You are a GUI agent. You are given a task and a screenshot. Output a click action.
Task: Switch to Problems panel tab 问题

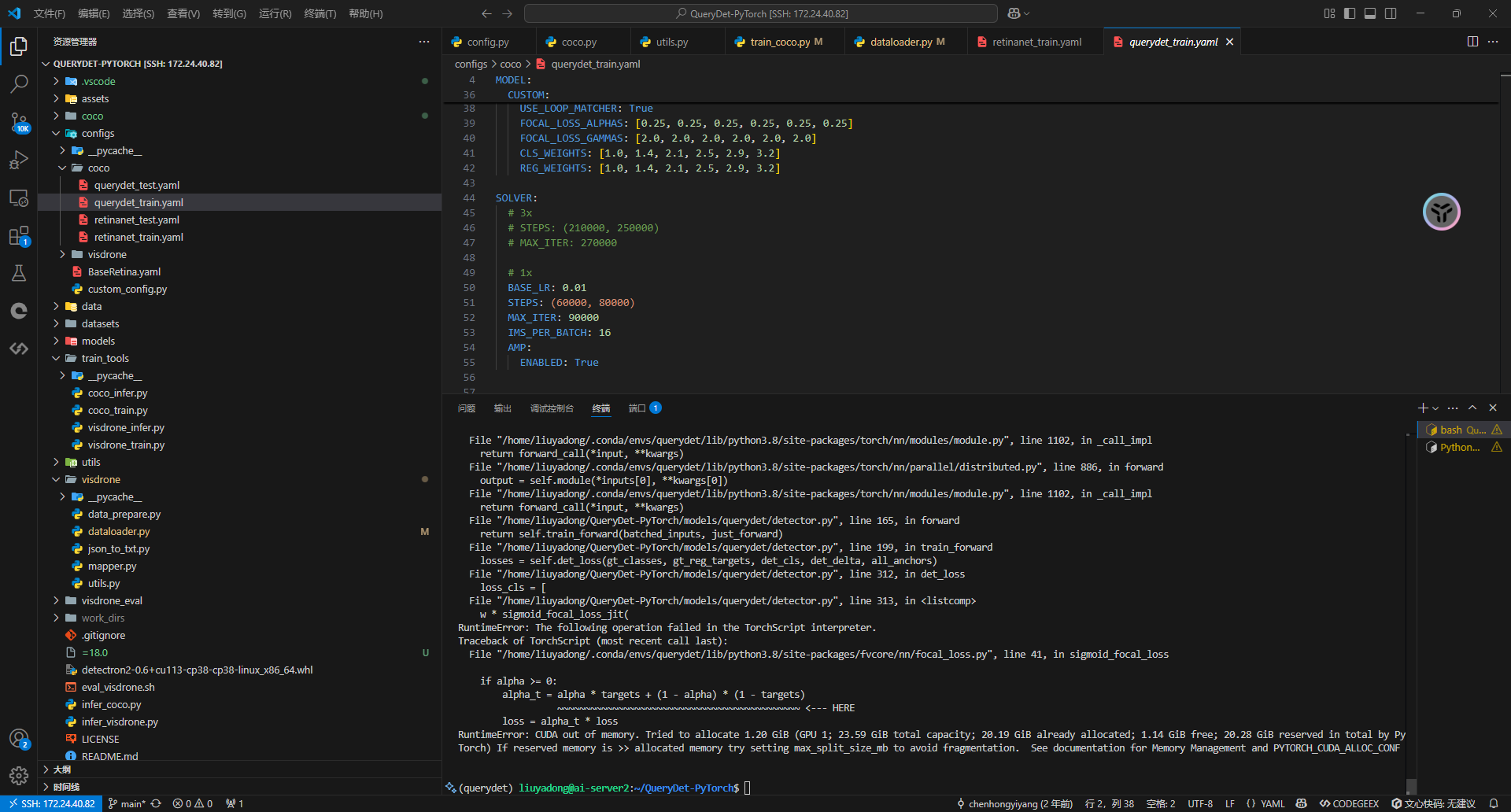[467, 408]
